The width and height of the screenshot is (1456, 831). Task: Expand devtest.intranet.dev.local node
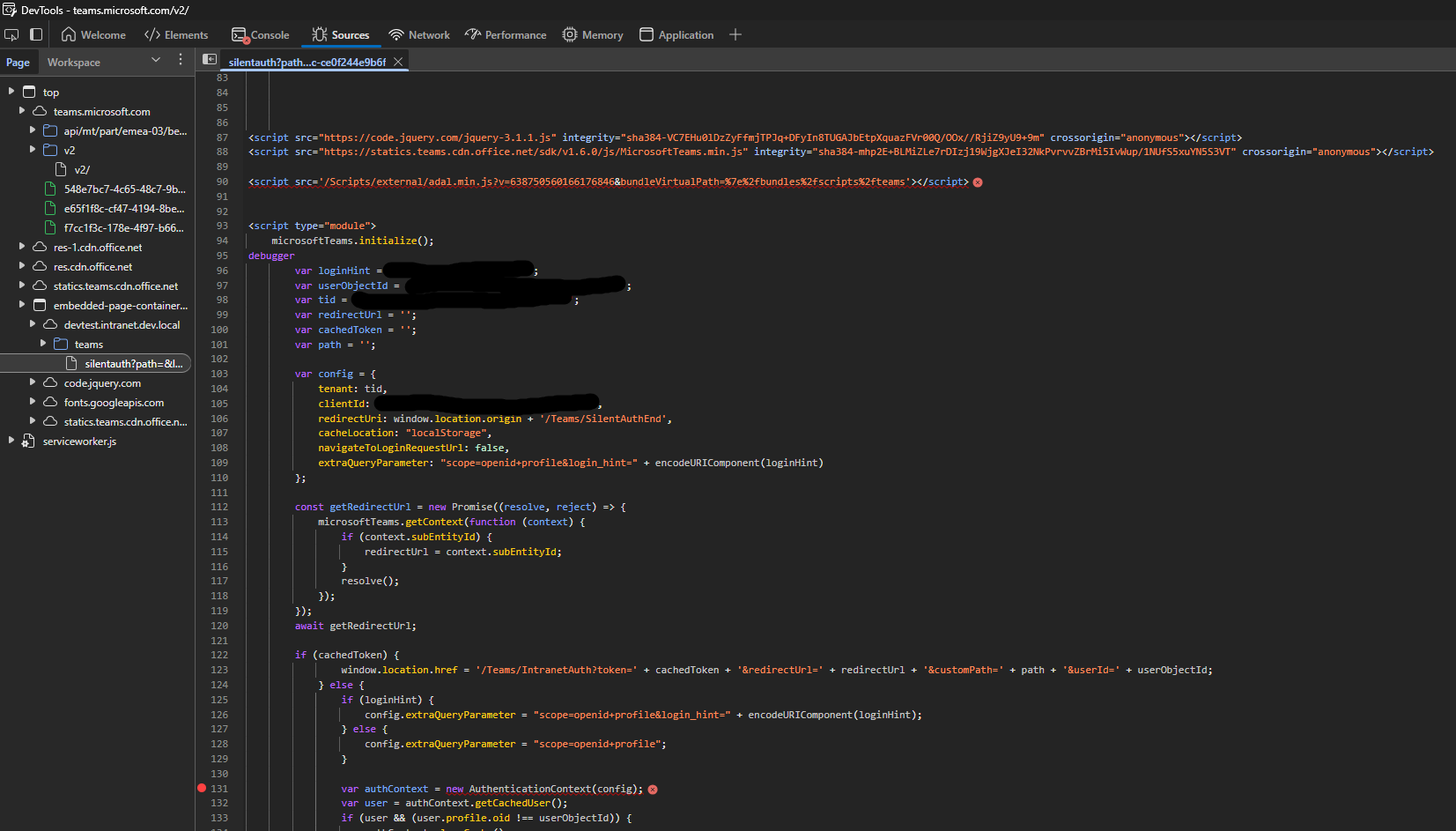(33, 324)
